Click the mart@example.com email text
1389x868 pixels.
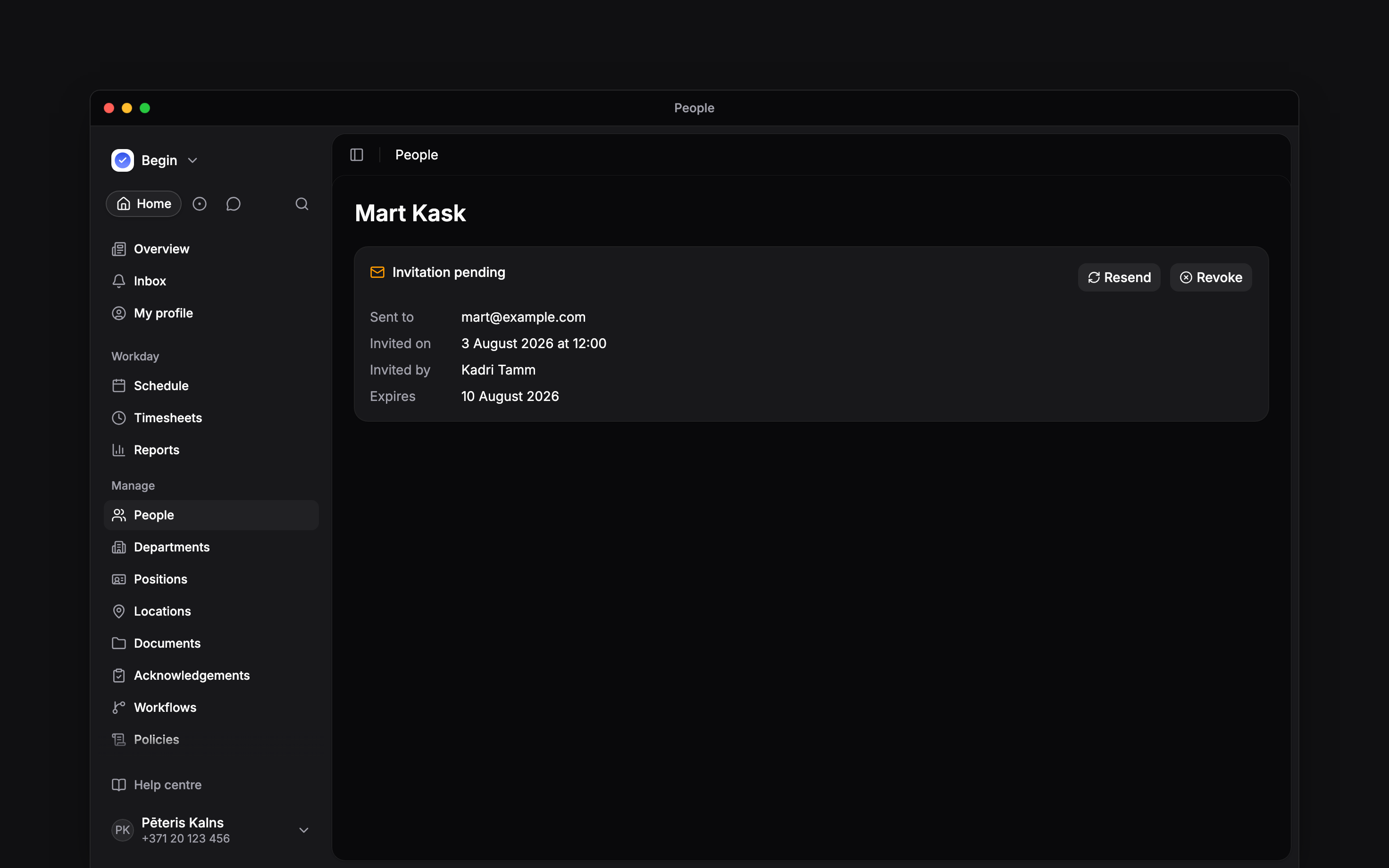[x=523, y=317]
